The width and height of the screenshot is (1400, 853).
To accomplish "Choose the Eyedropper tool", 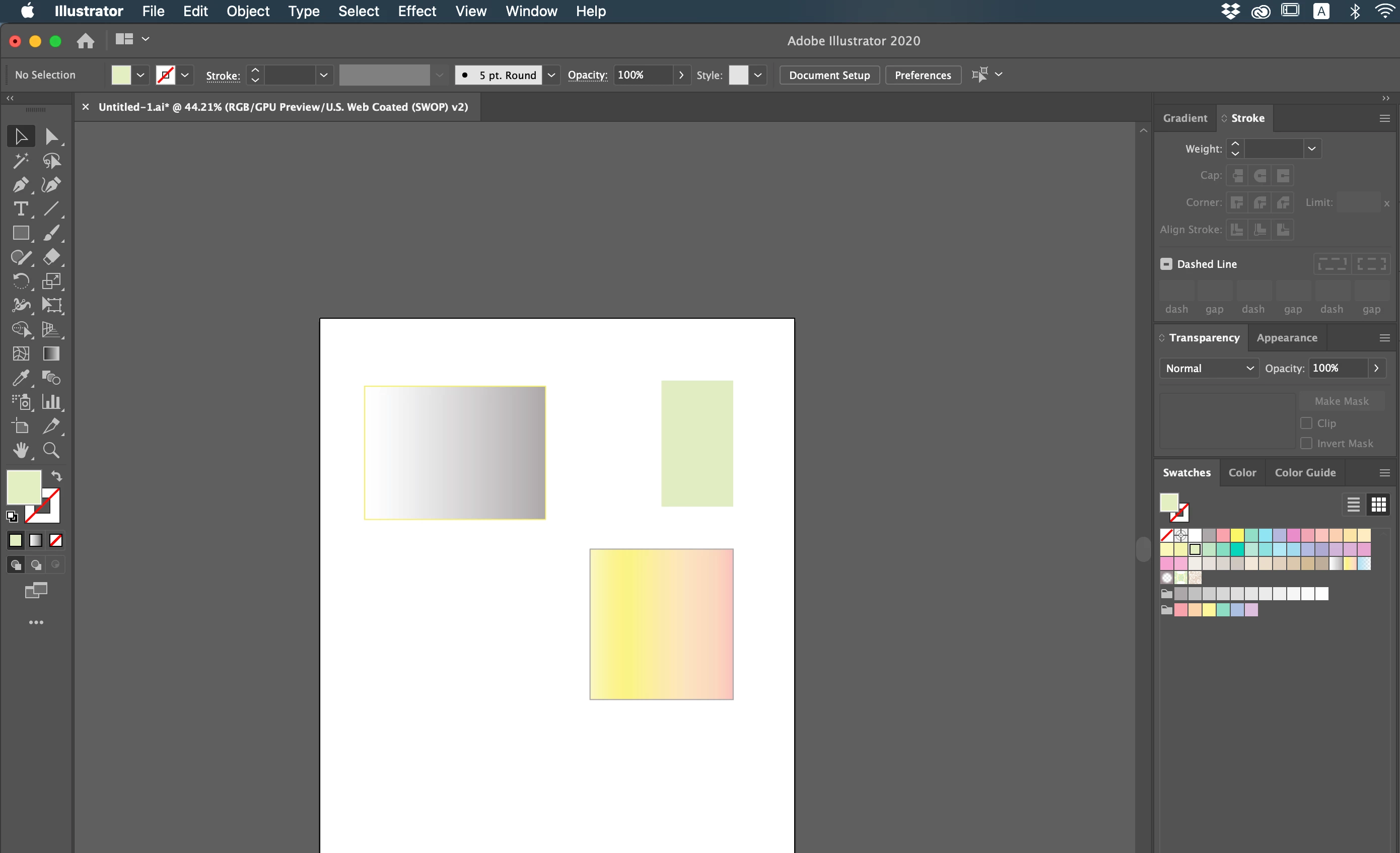I will tap(21, 377).
